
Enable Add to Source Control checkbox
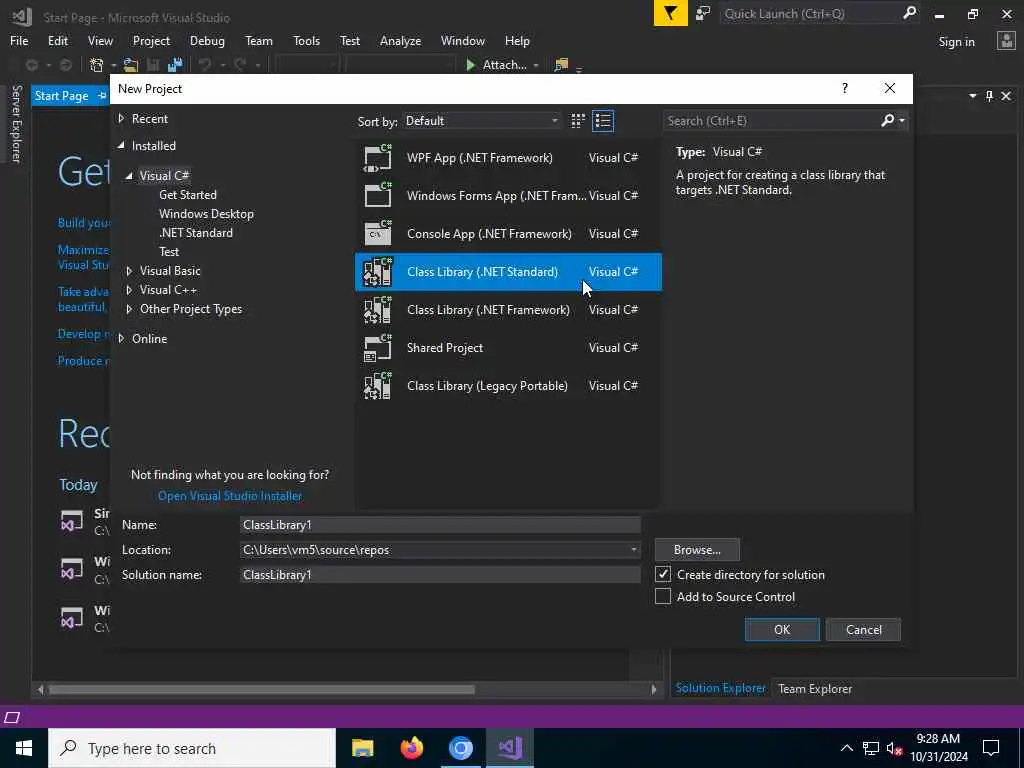pos(663,596)
